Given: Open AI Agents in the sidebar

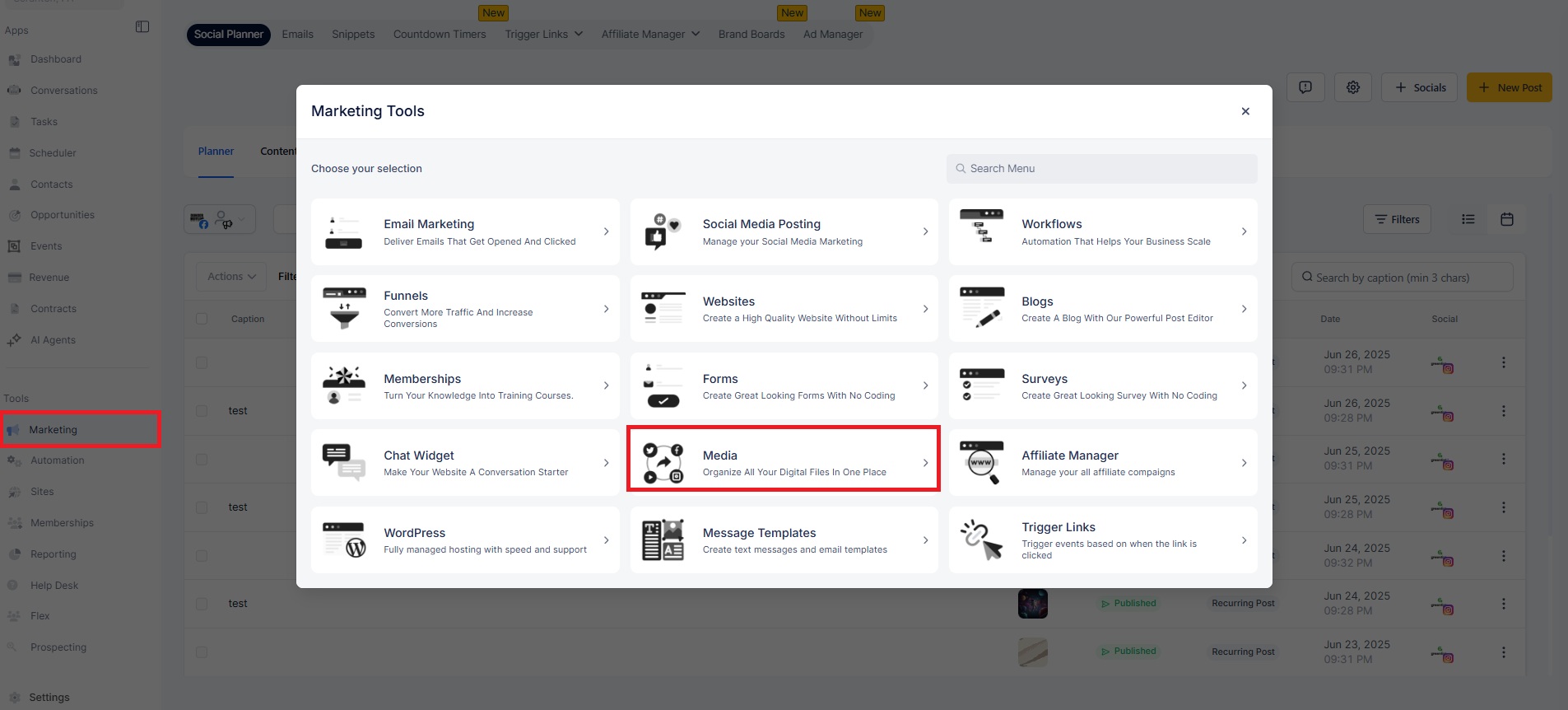Looking at the screenshot, I should tap(53, 340).
